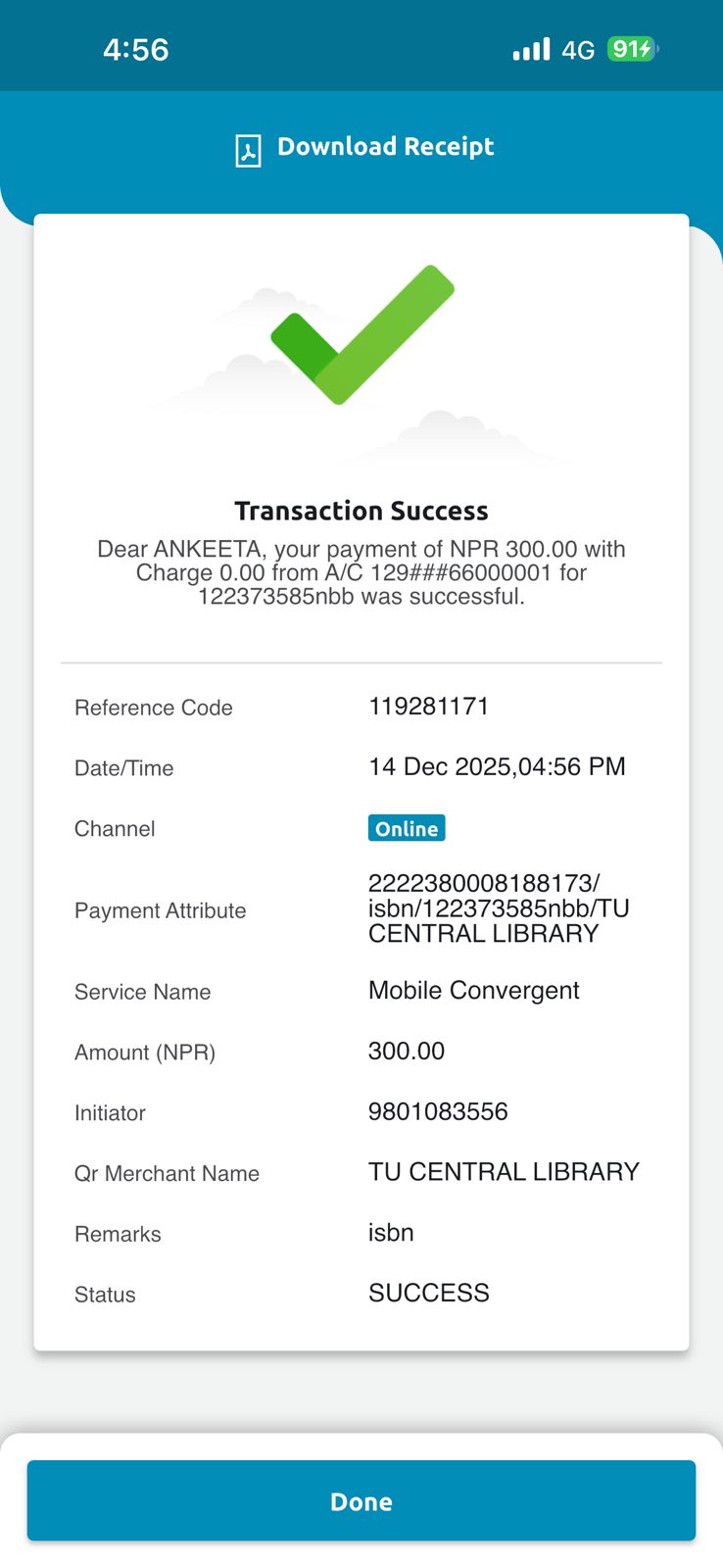Tap the payment confirmation message text
The width and height of the screenshot is (723, 1568).
pyautogui.click(x=361, y=572)
